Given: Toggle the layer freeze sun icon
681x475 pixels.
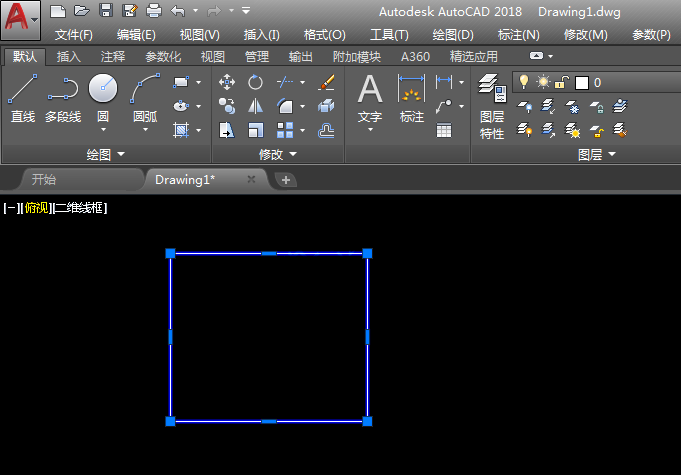Looking at the screenshot, I should (543, 82).
